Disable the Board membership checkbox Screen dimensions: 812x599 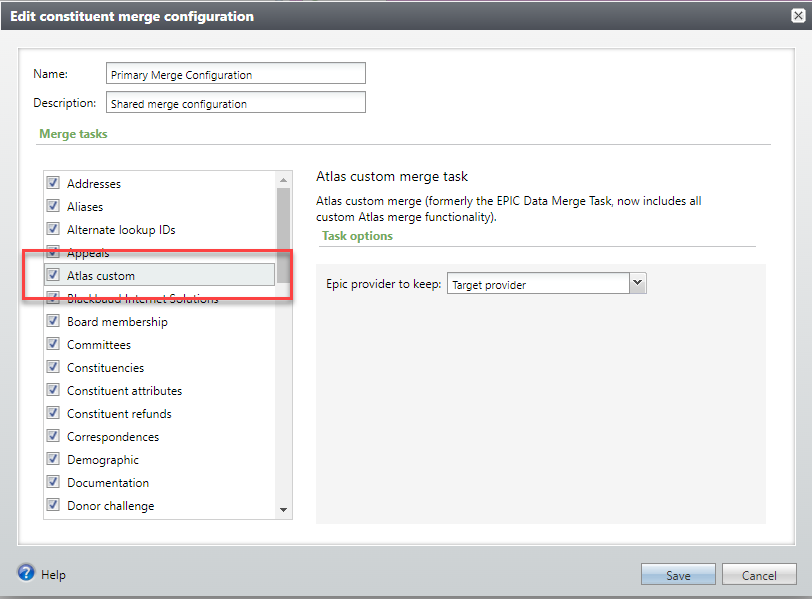point(53,322)
